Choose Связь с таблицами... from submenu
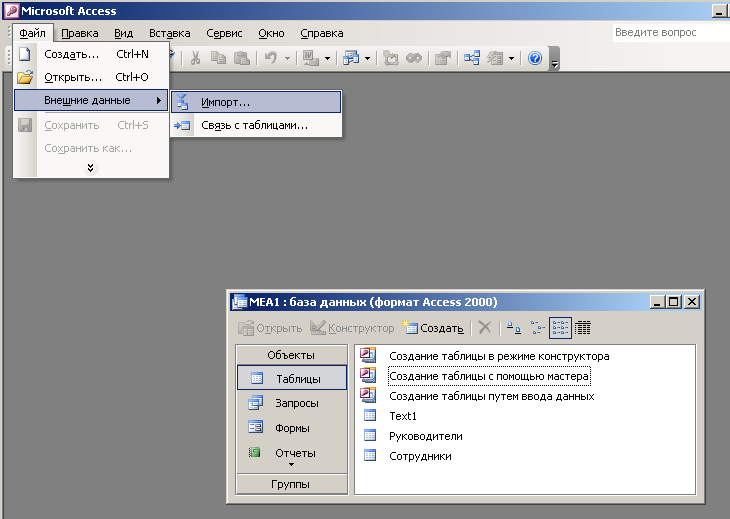The width and height of the screenshot is (730, 519). pos(256,125)
